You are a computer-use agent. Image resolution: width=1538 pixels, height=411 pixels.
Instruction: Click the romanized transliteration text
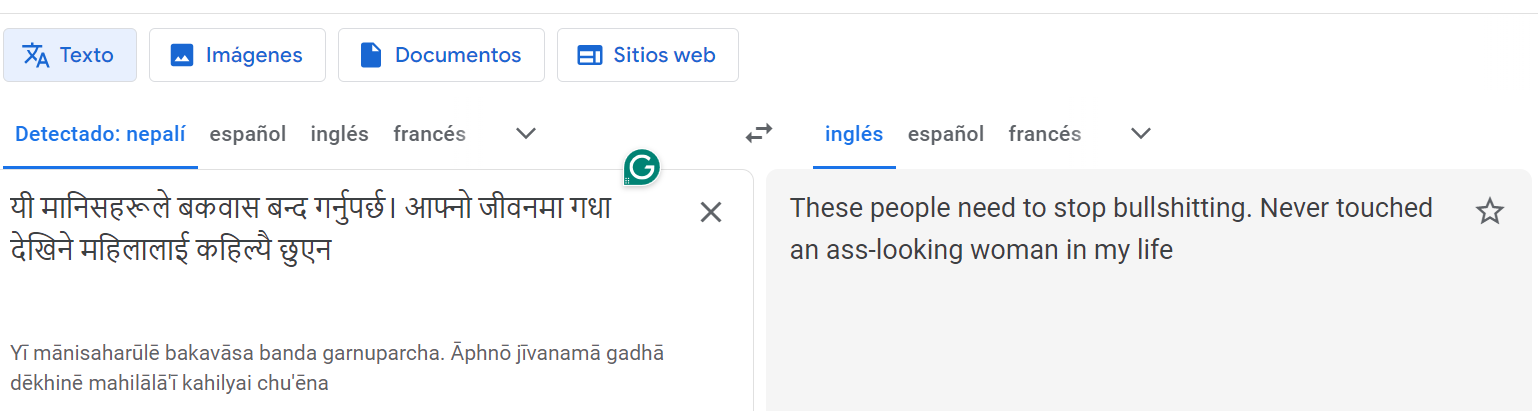(337, 367)
